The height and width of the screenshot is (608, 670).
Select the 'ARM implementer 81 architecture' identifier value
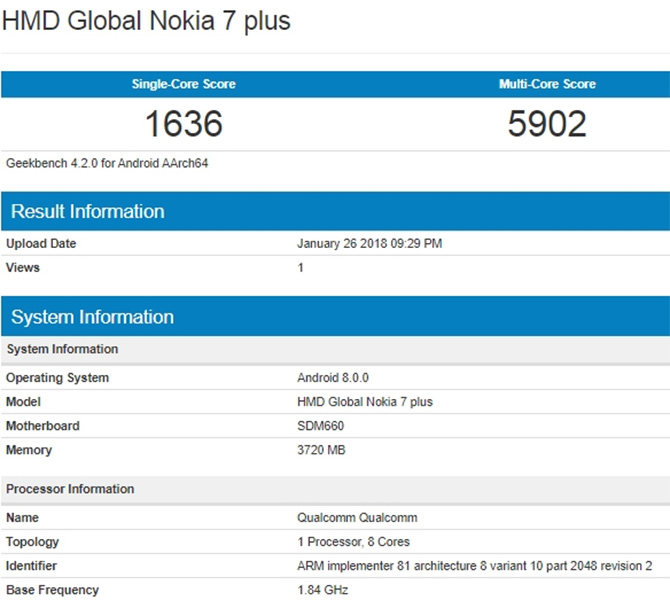(x=475, y=566)
